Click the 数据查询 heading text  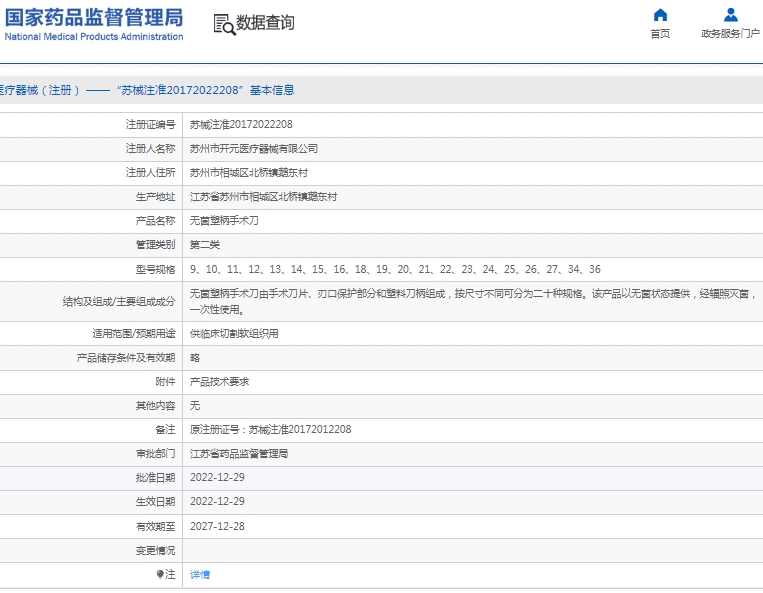[265, 23]
